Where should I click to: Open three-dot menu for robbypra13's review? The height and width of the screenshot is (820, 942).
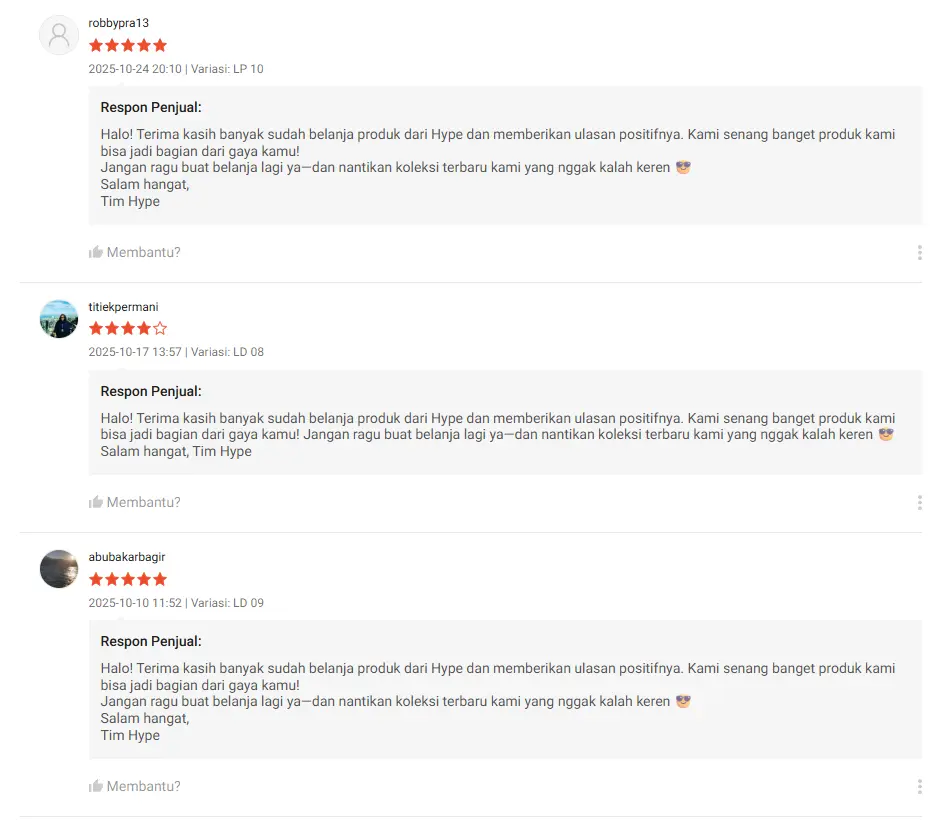919,253
